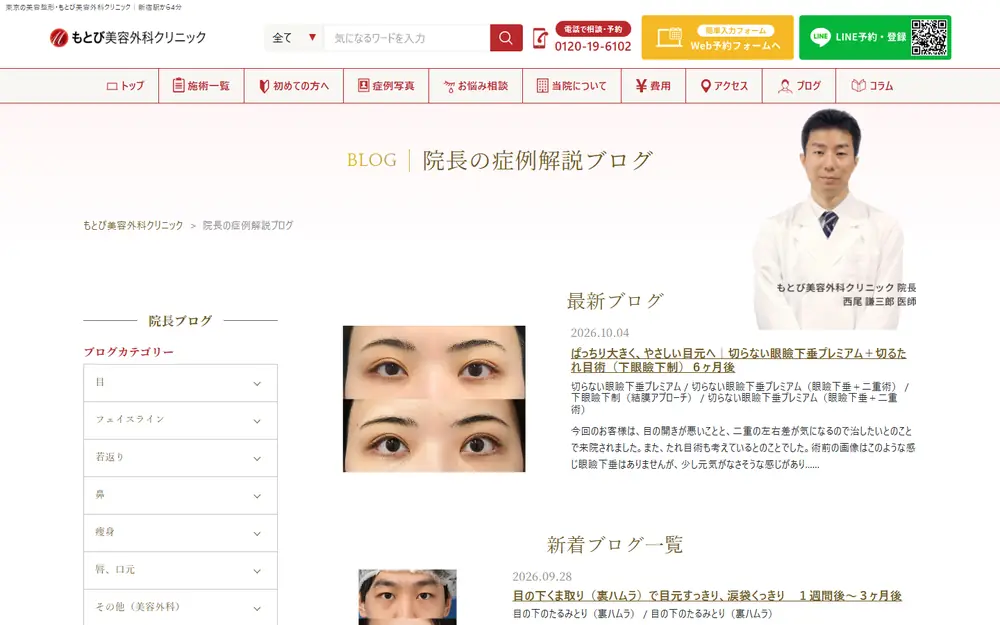1000x625 pixels.
Task: Click the doctor's name 西尾 謙三郎 医師
Action: tap(879, 302)
